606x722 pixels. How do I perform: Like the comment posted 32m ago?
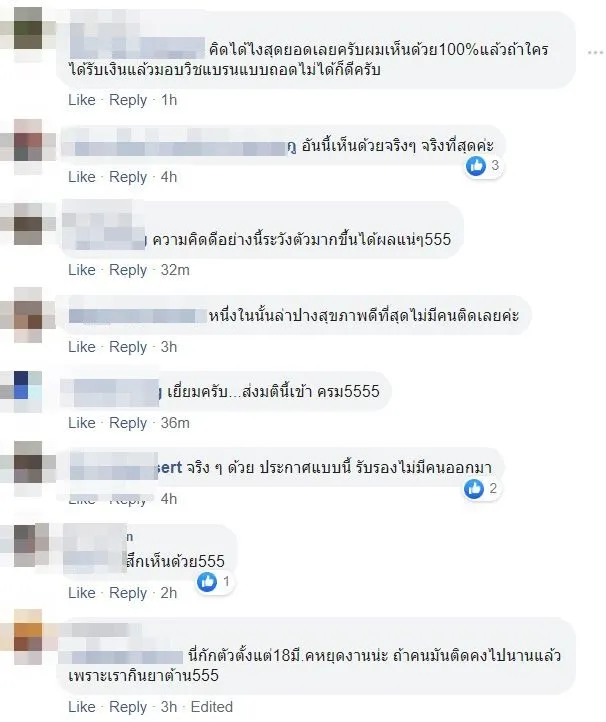82,270
